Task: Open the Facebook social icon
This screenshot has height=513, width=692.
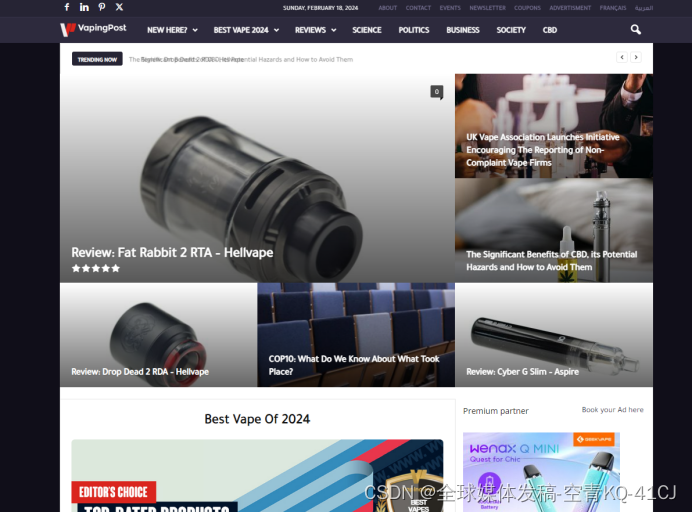Action: pyautogui.click(x=67, y=7)
